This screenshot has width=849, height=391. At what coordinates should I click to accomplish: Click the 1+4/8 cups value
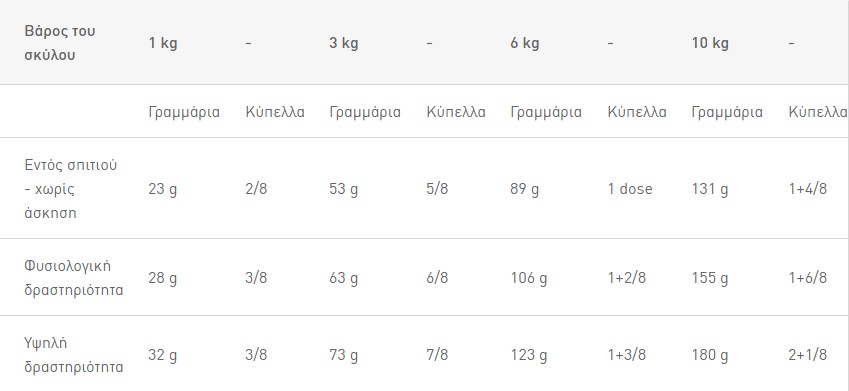(808, 189)
